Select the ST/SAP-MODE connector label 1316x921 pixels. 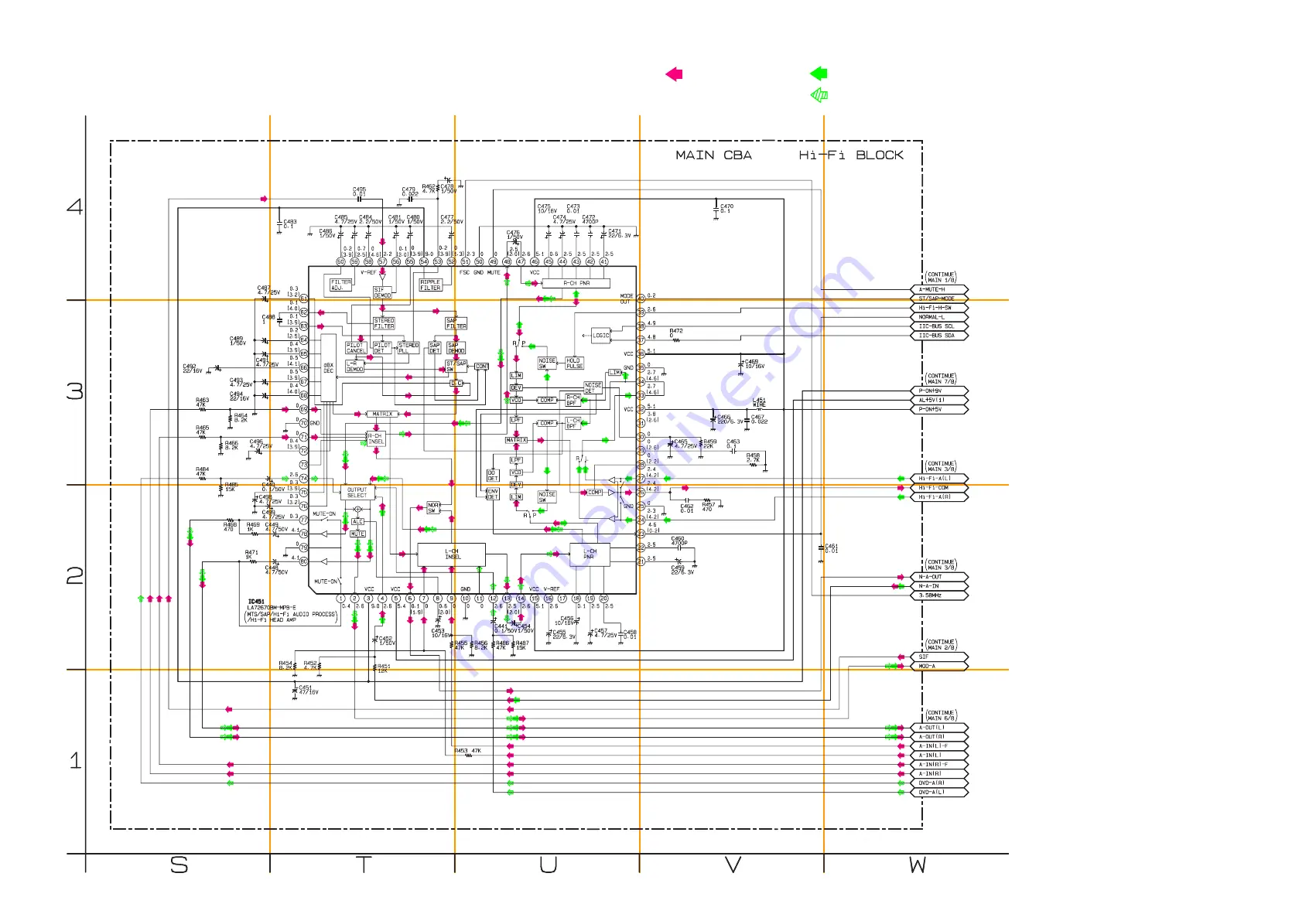pyautogui.click(x=938, y=298)
